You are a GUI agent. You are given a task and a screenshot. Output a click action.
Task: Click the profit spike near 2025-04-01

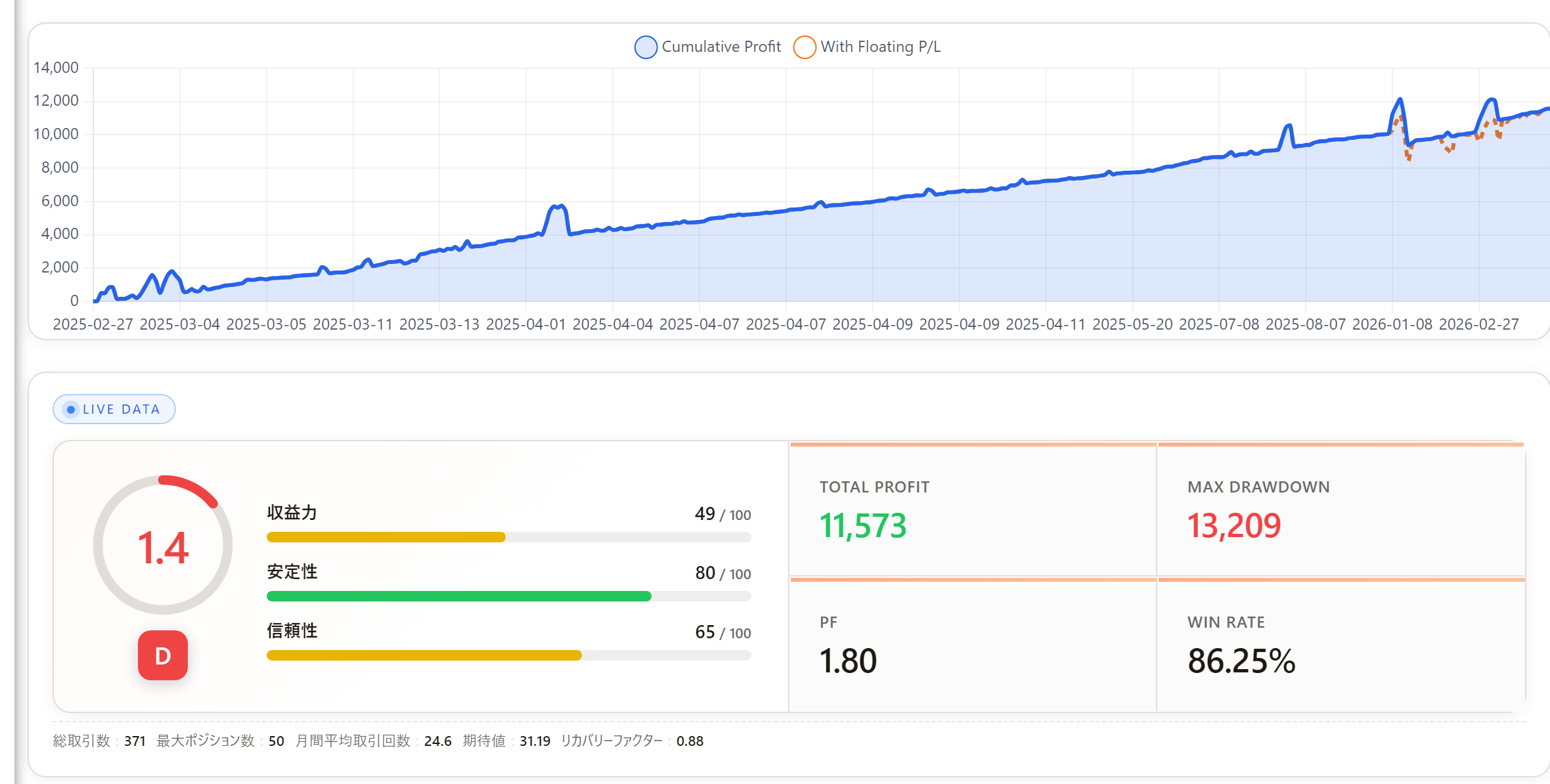coord(558,207)
